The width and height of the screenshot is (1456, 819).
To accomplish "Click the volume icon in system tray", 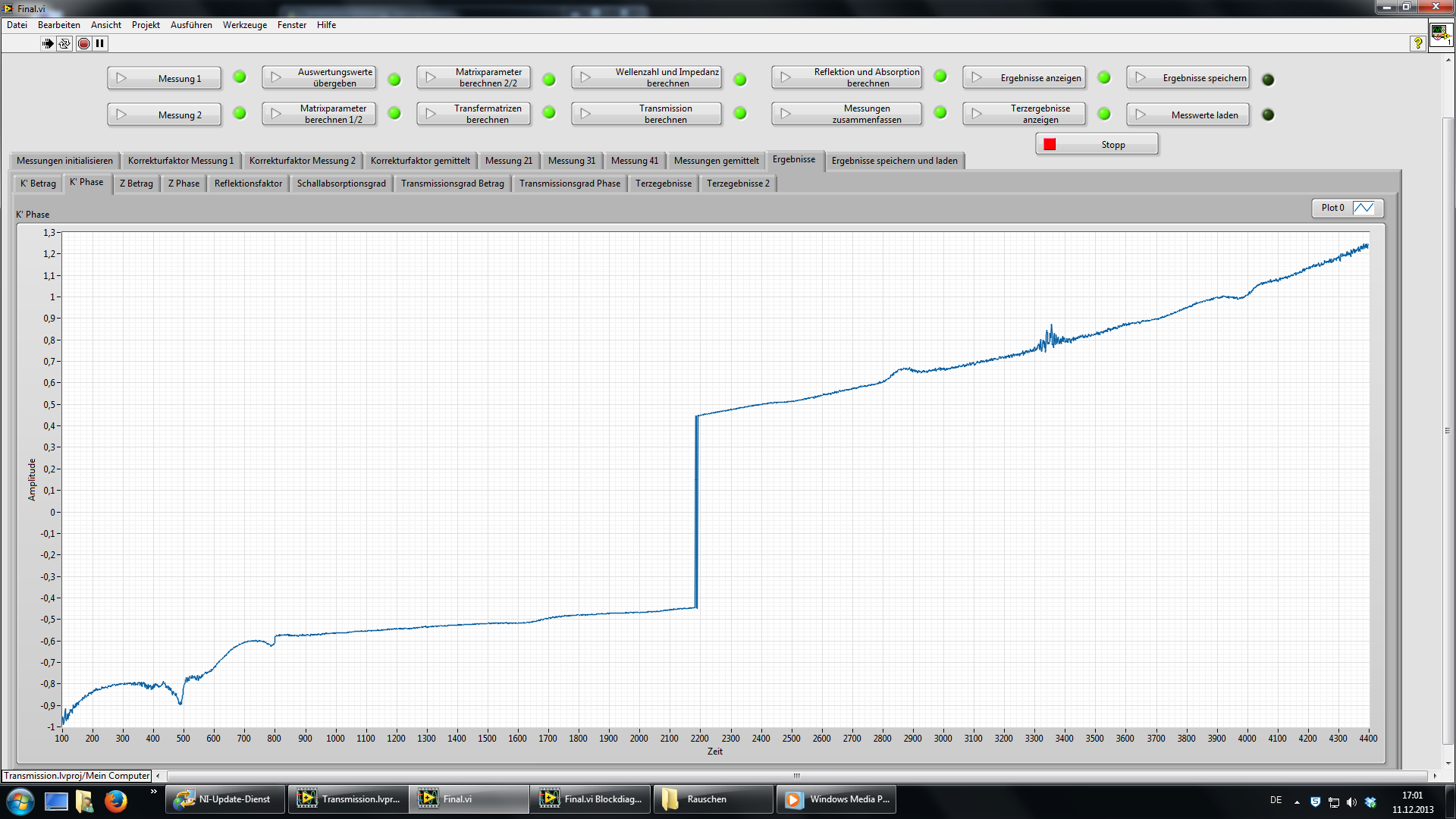I will [1351, 802].
